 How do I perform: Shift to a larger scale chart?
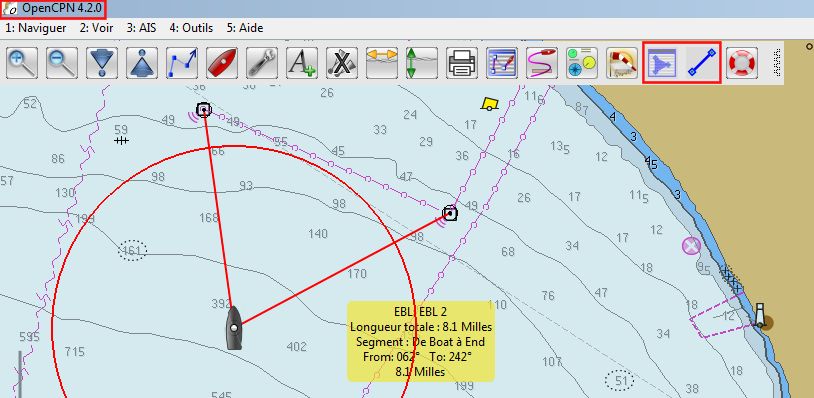point(102,63)
